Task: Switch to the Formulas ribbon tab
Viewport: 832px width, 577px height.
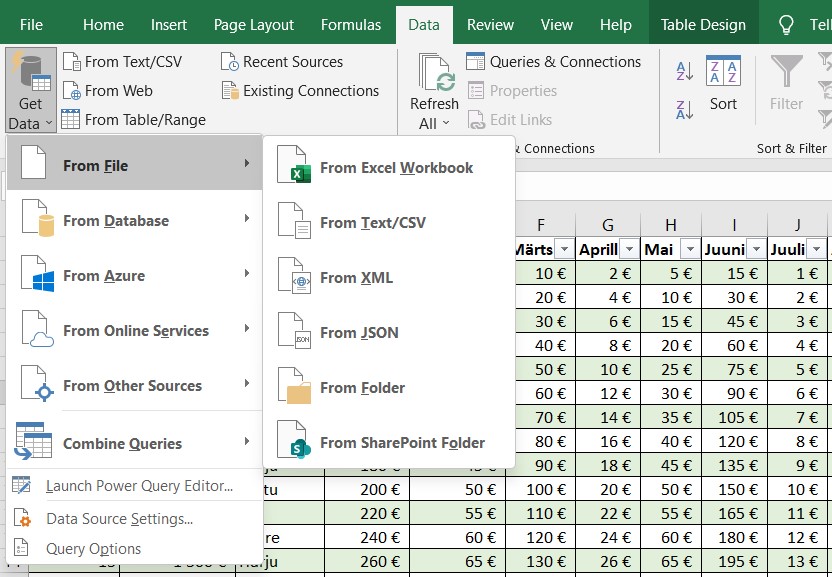Action: [350, 25]
